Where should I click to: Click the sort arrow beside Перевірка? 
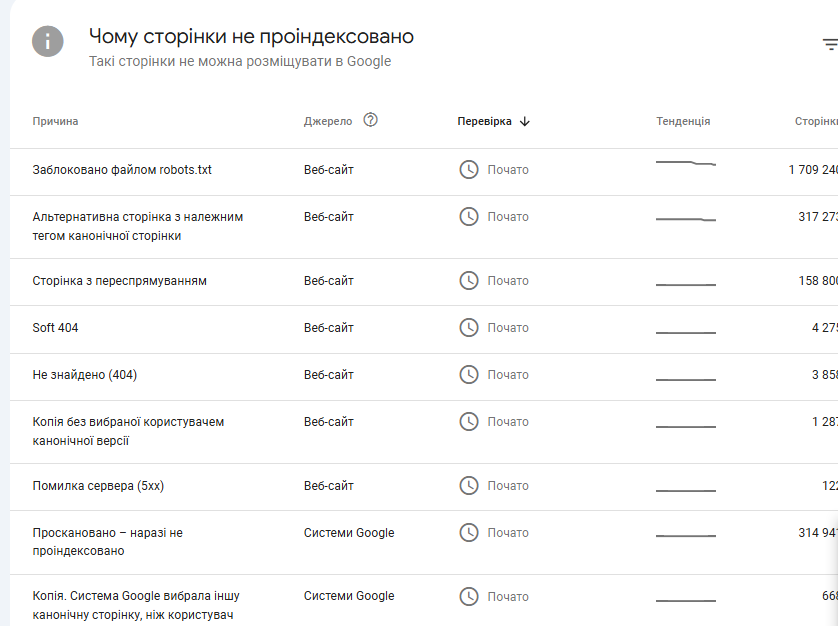525,121
